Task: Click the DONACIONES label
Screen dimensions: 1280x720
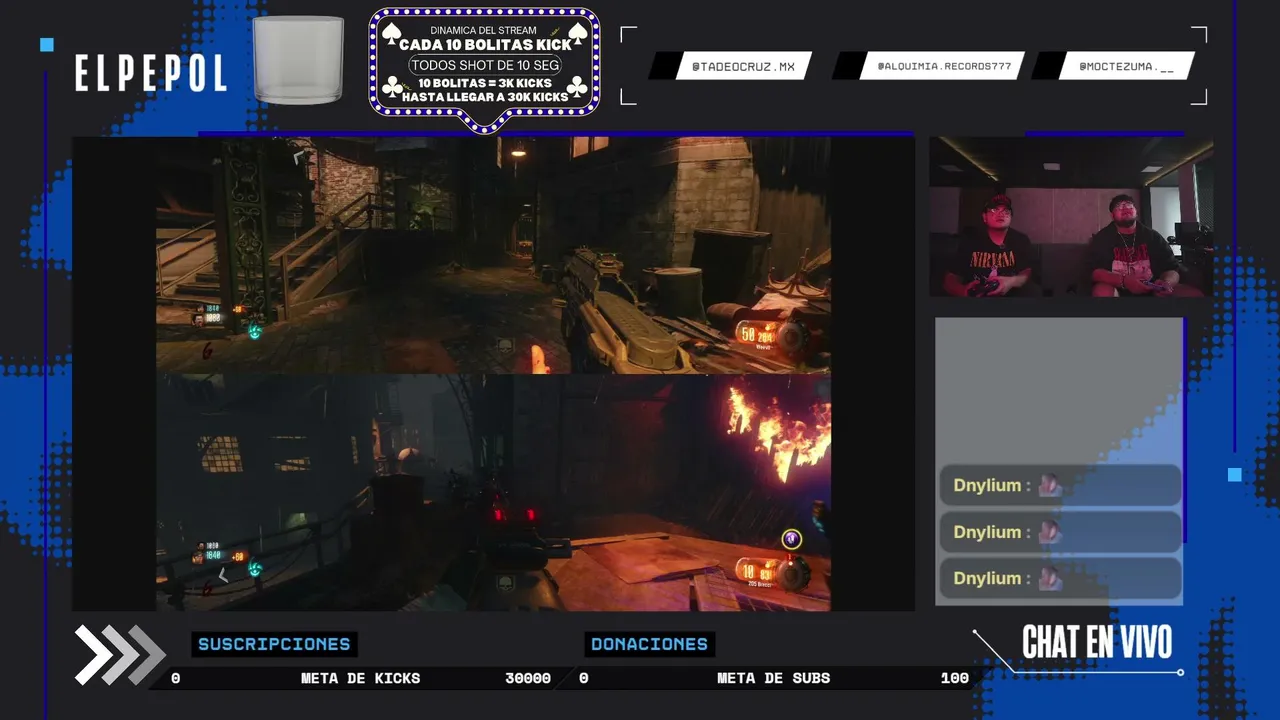Action: coord(649,644)
